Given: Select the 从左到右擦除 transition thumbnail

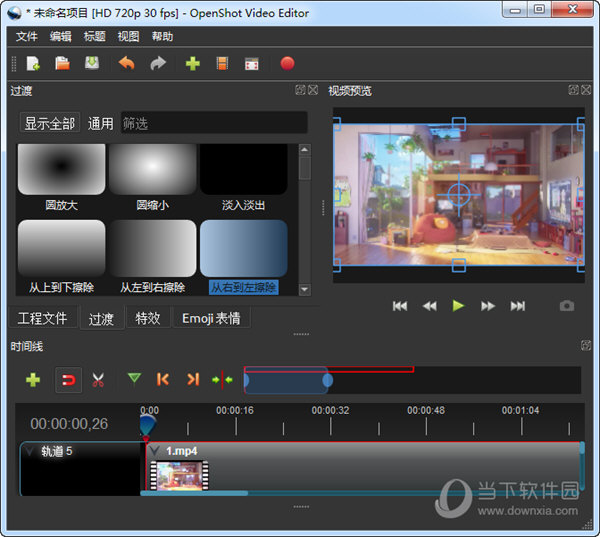Looking at the screenshot, I should point(153,248).
